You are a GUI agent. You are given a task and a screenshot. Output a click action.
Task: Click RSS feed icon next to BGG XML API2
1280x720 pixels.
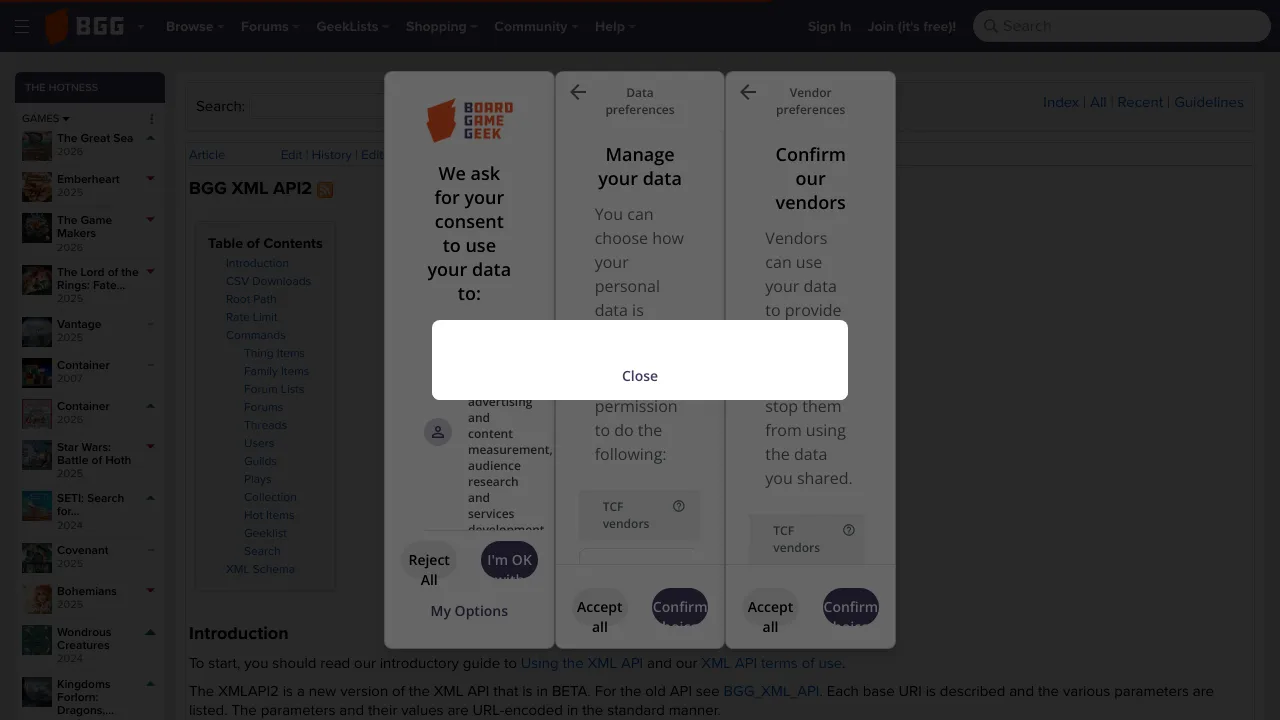pyautogui.click(x=325, y=189)
